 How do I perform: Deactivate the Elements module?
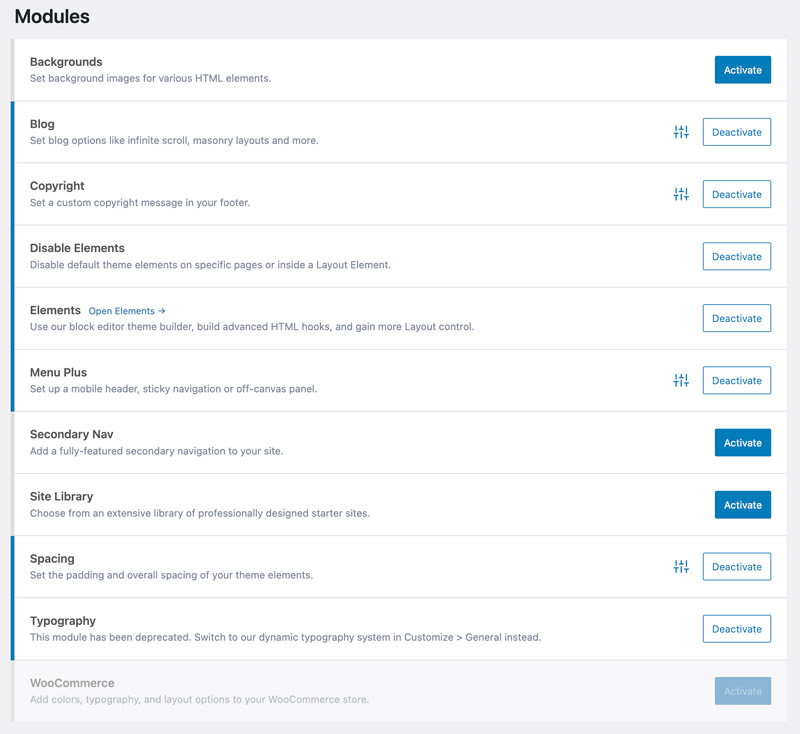click(x=736, y=318)
